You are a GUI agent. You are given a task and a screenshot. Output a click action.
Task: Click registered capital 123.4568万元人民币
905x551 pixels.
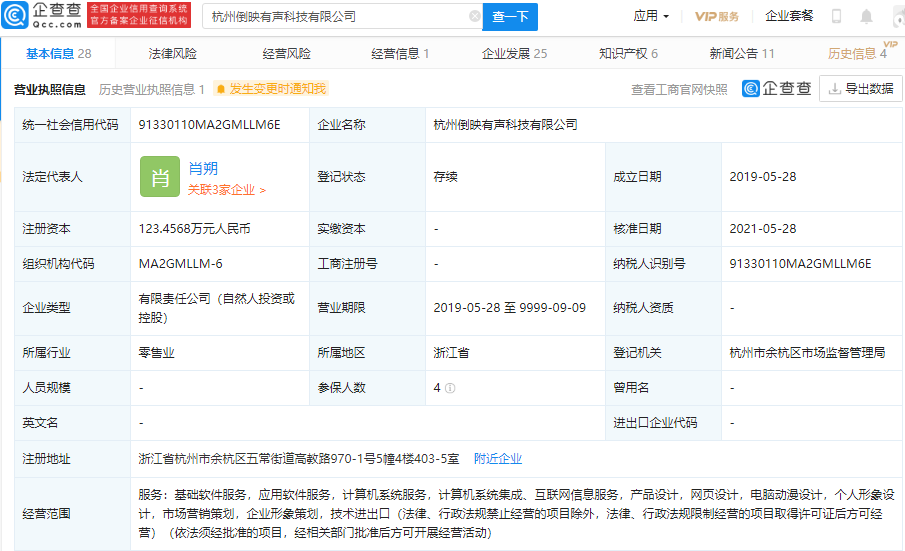(195, 228)
